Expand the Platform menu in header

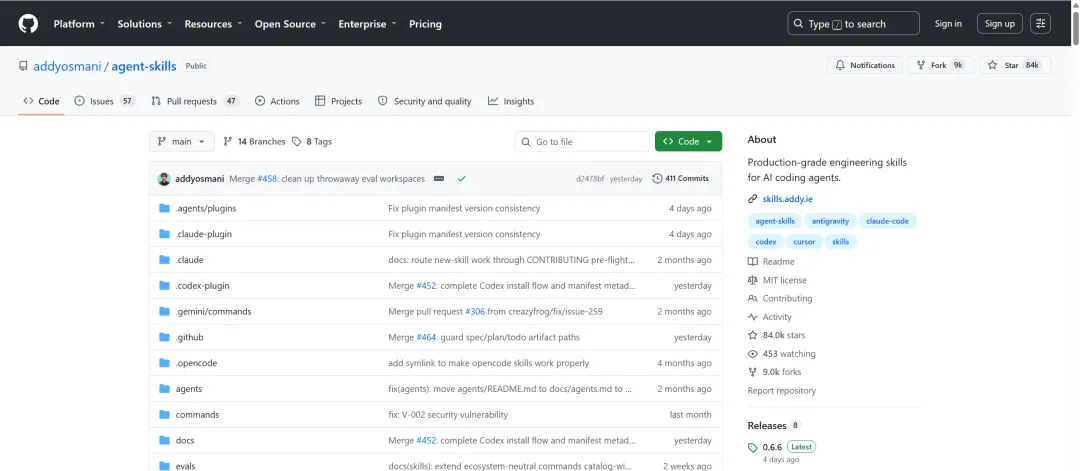[x=79, y=23]
